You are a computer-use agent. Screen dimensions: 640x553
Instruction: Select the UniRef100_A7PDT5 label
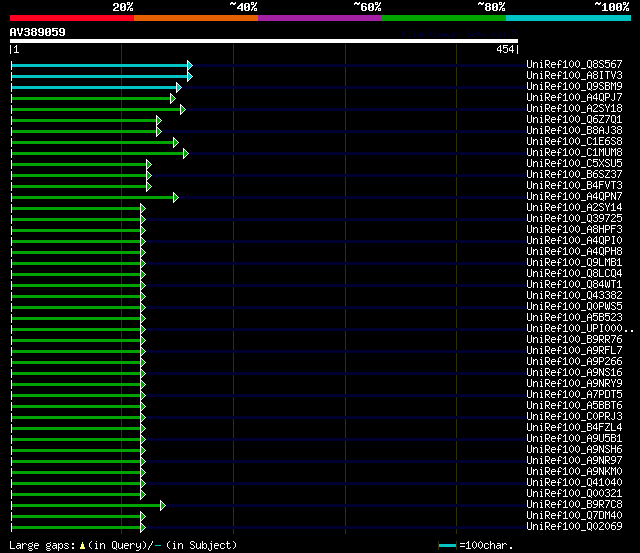pos(574,395)
